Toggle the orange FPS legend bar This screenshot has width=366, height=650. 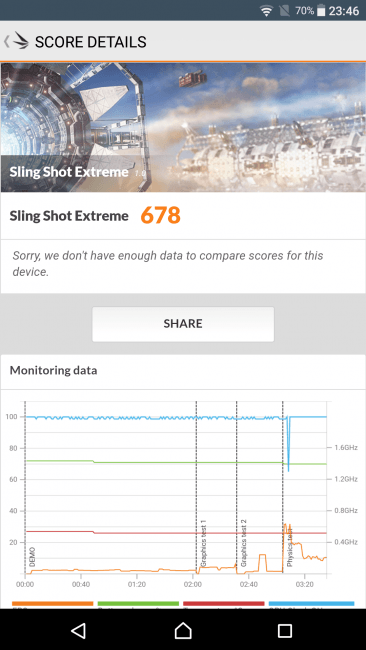[53, 604]
